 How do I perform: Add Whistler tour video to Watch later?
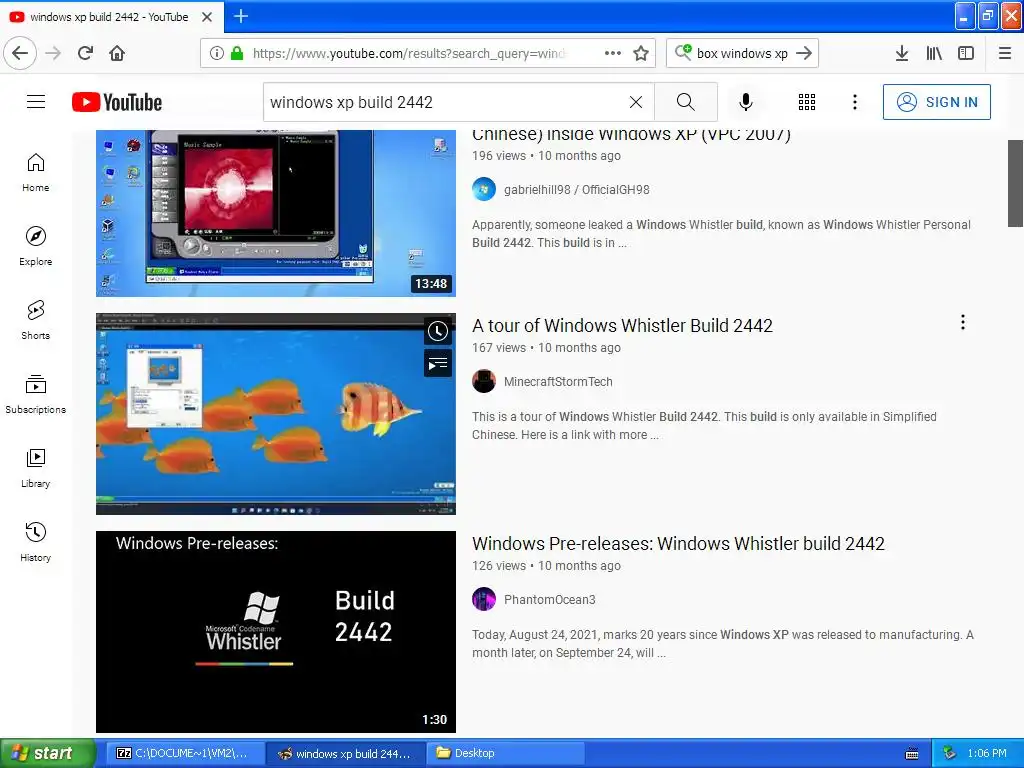tap(438, 331)
